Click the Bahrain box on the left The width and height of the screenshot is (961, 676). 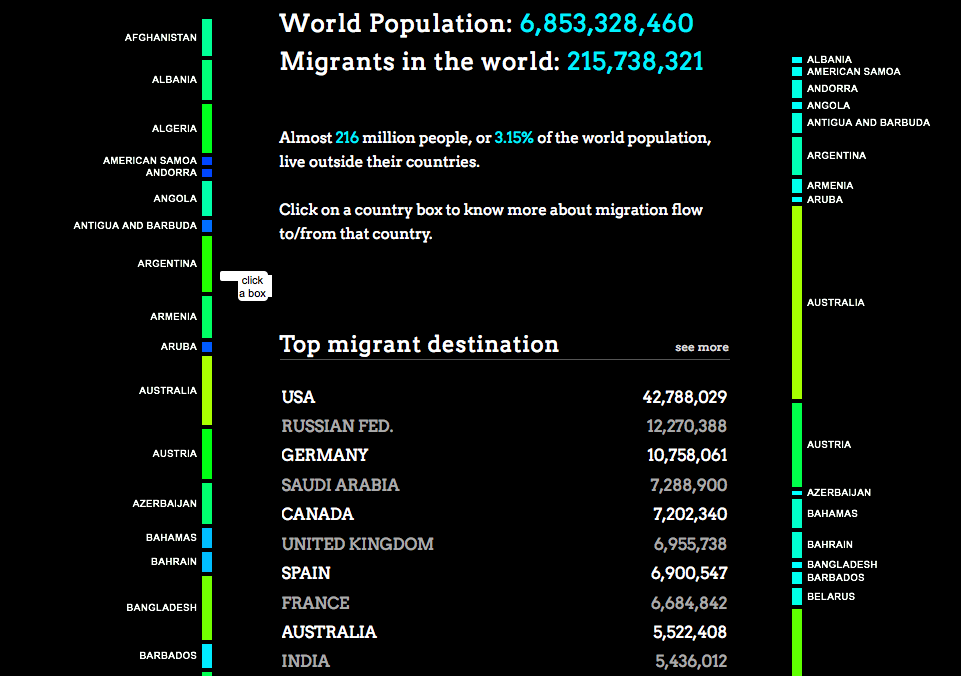click(207, 561)
